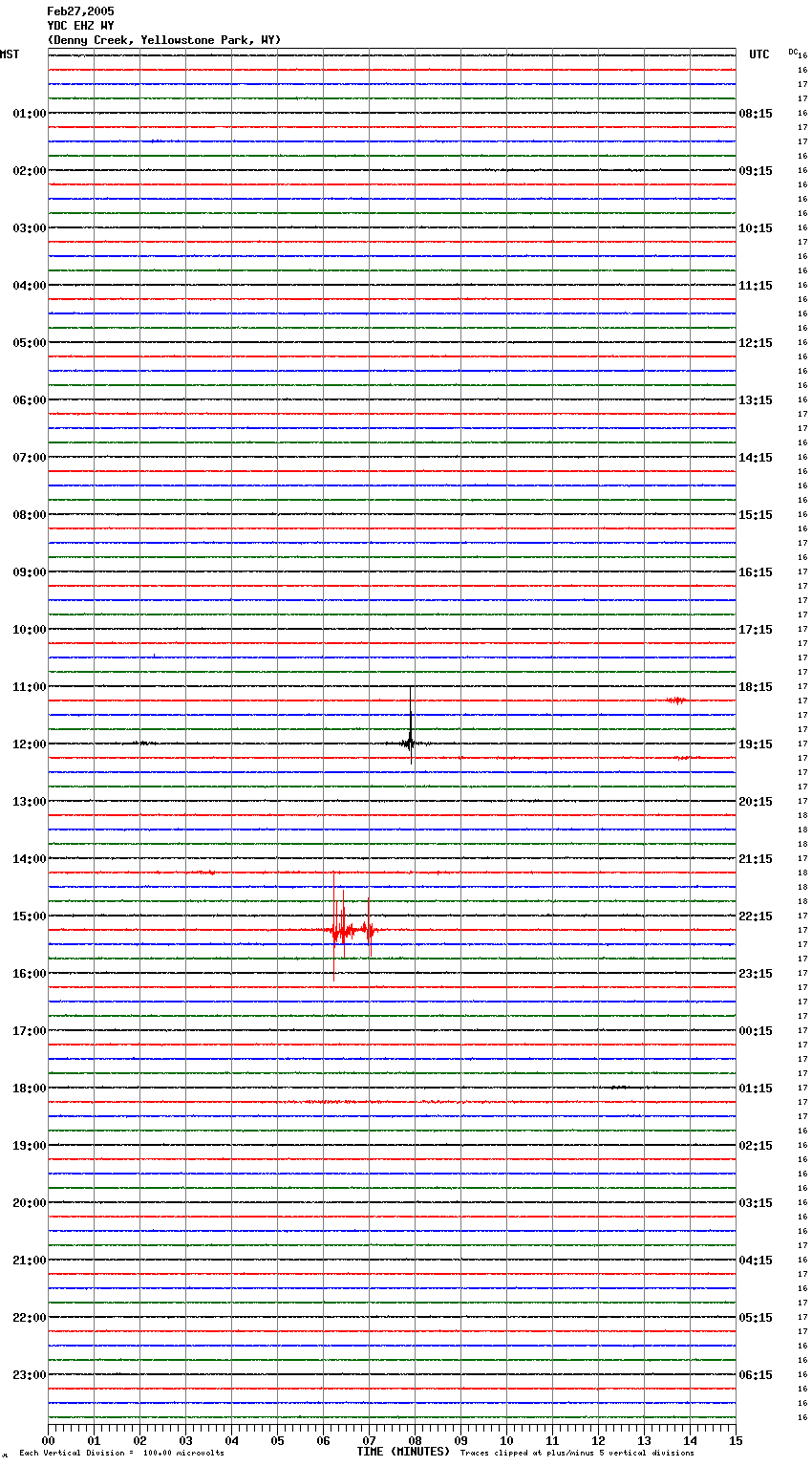Click the 14:15 UTC time label
The width and height of the screenshot is (812, 1466).
coord(756,458)
